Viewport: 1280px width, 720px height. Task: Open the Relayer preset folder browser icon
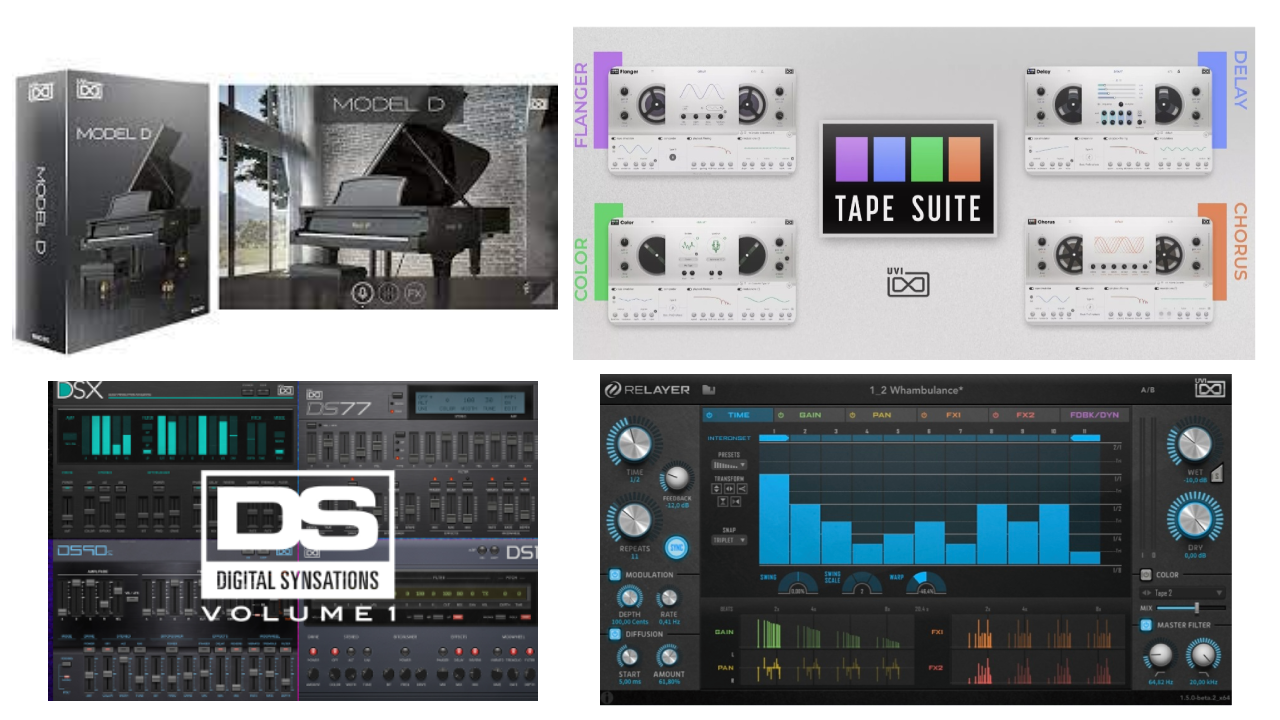point(709,389)
